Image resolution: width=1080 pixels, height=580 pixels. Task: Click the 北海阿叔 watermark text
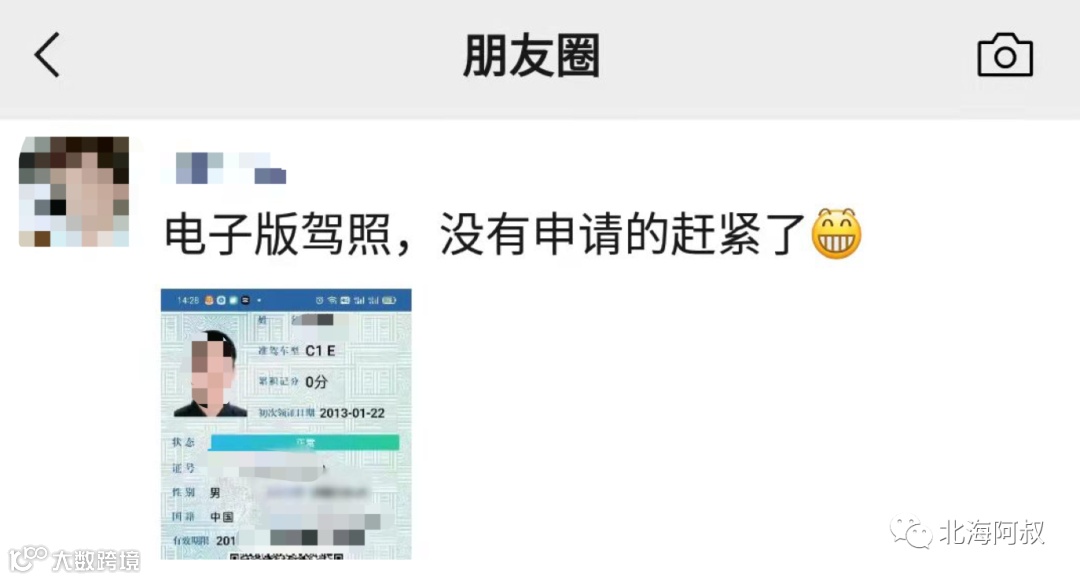click(993, 532)
